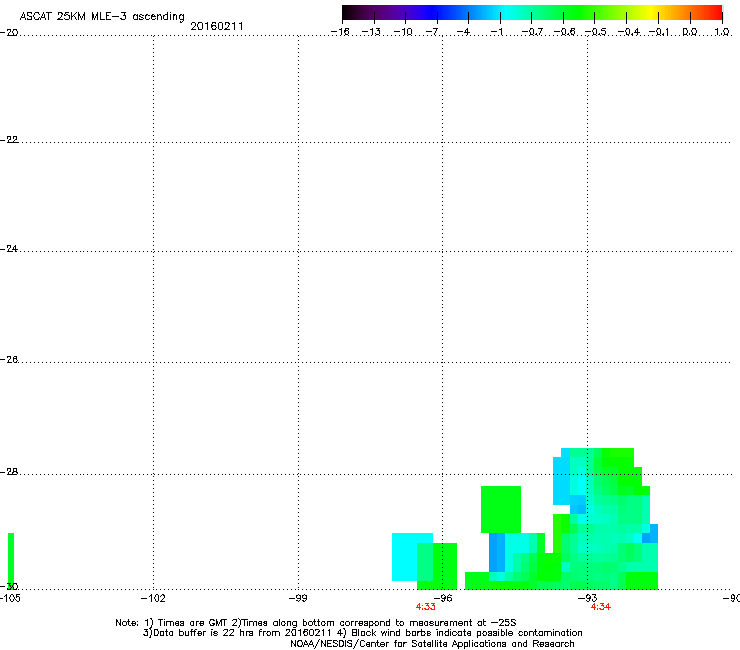Click the title 'ASCAT 25KM MLE-3 ascending'
This screenshot has width=740, height=650.
click(x=102, y=16)
